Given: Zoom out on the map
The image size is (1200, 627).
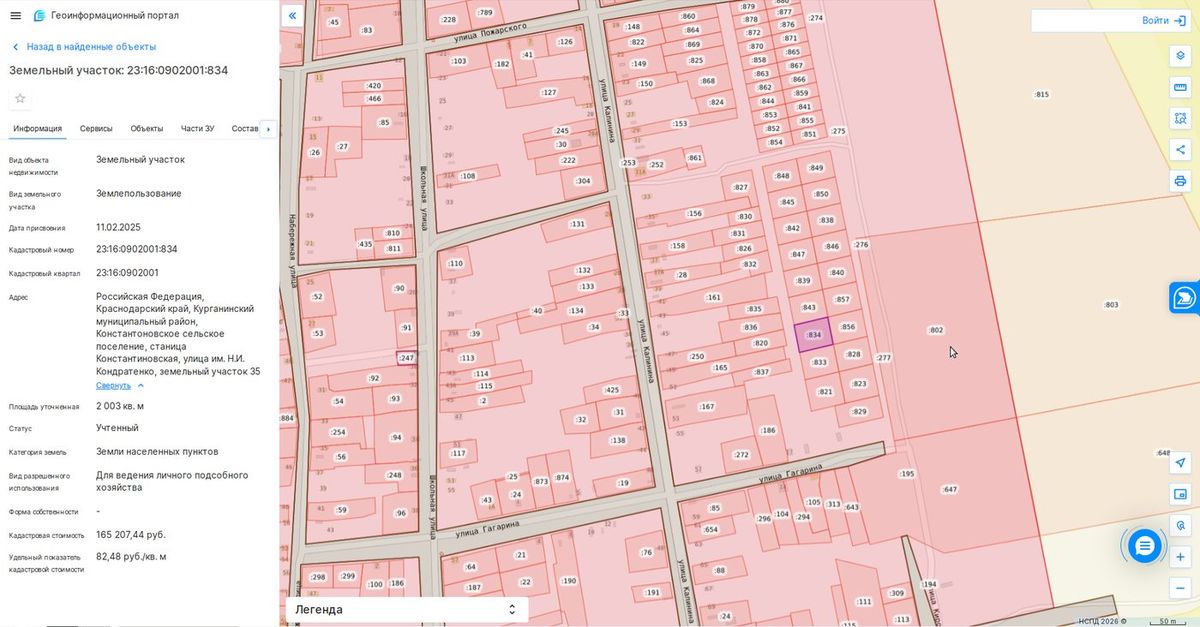Looking at the screenshot, I should point(1180,588).
